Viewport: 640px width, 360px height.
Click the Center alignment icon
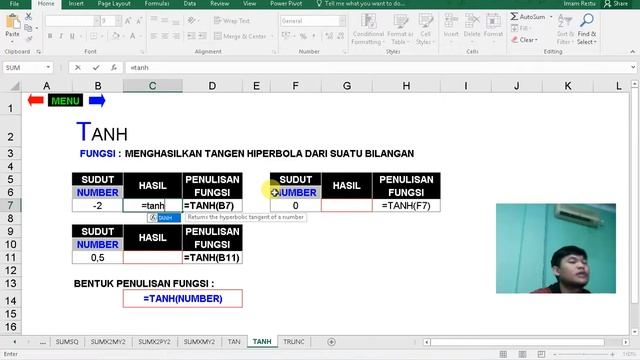pyautogui.click(x=165, y=36)
